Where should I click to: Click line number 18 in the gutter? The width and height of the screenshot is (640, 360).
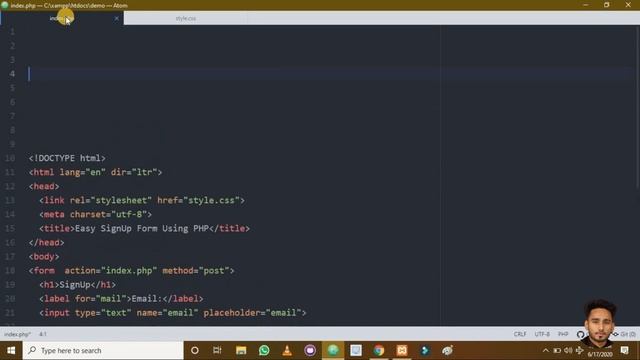10,271
